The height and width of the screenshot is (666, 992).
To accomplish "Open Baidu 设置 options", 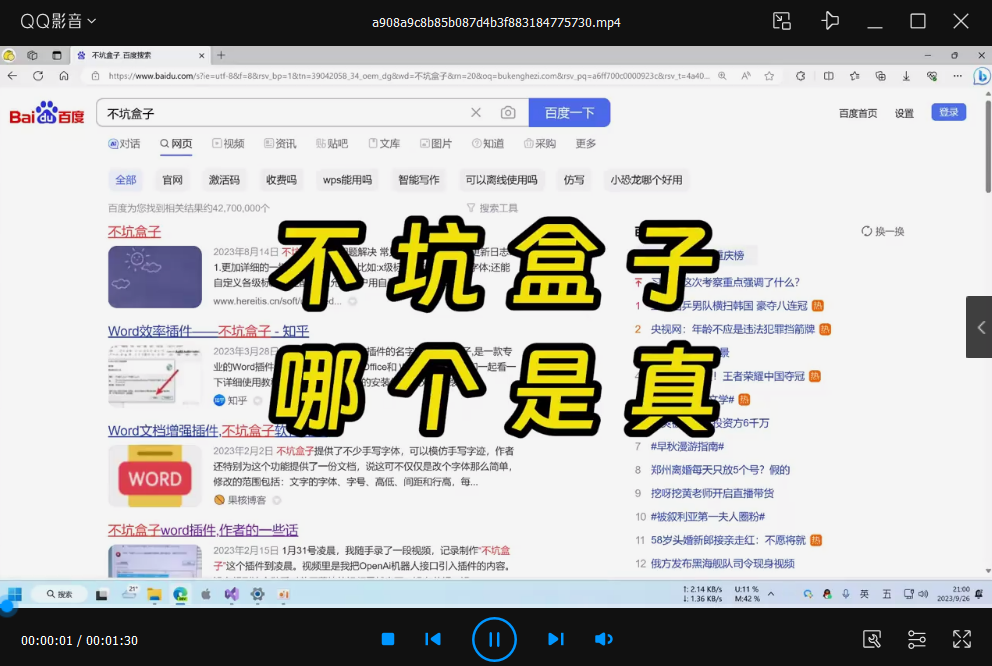I will 904,113.
